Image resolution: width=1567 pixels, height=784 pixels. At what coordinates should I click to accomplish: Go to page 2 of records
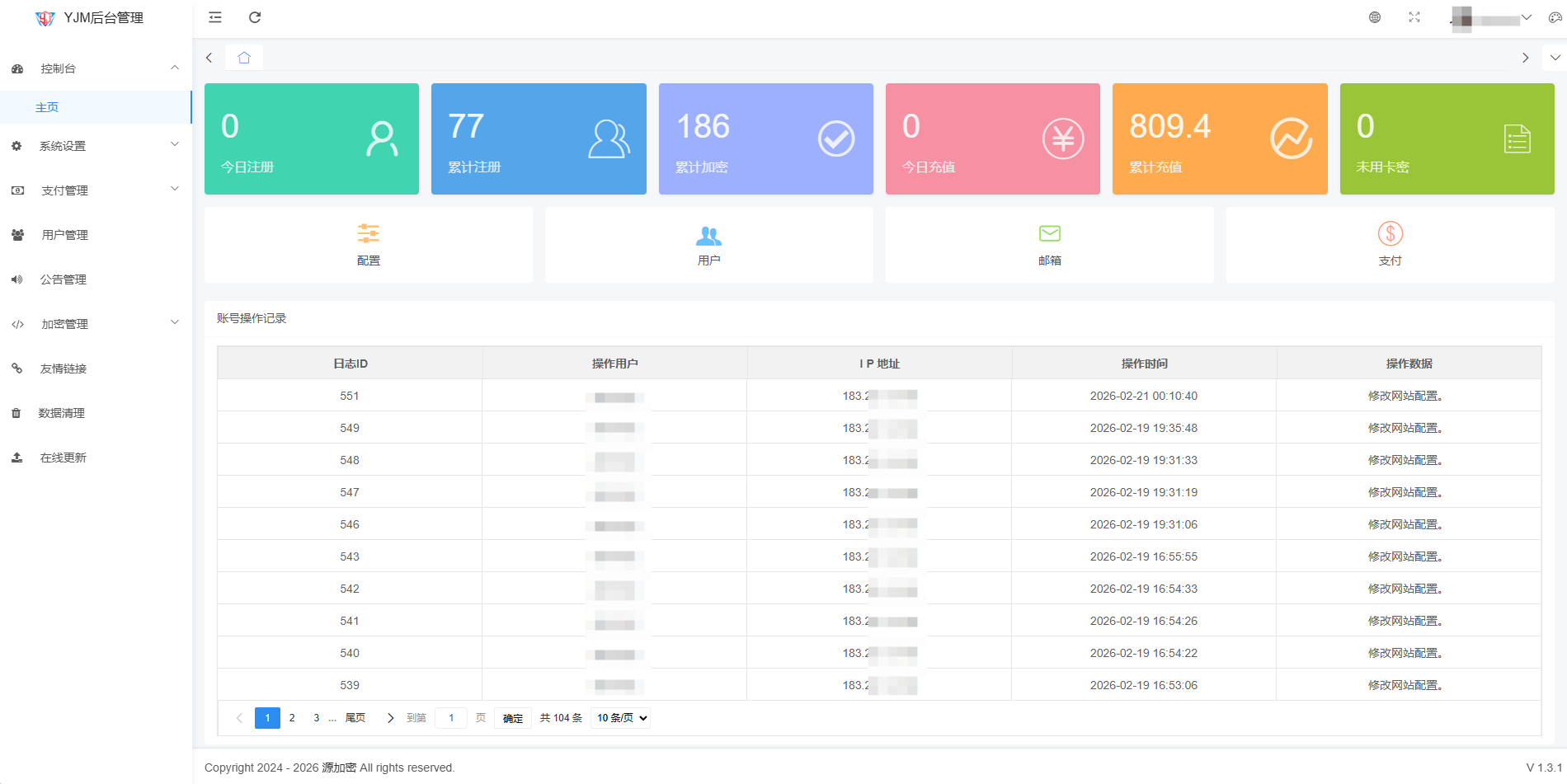point(292,718)
